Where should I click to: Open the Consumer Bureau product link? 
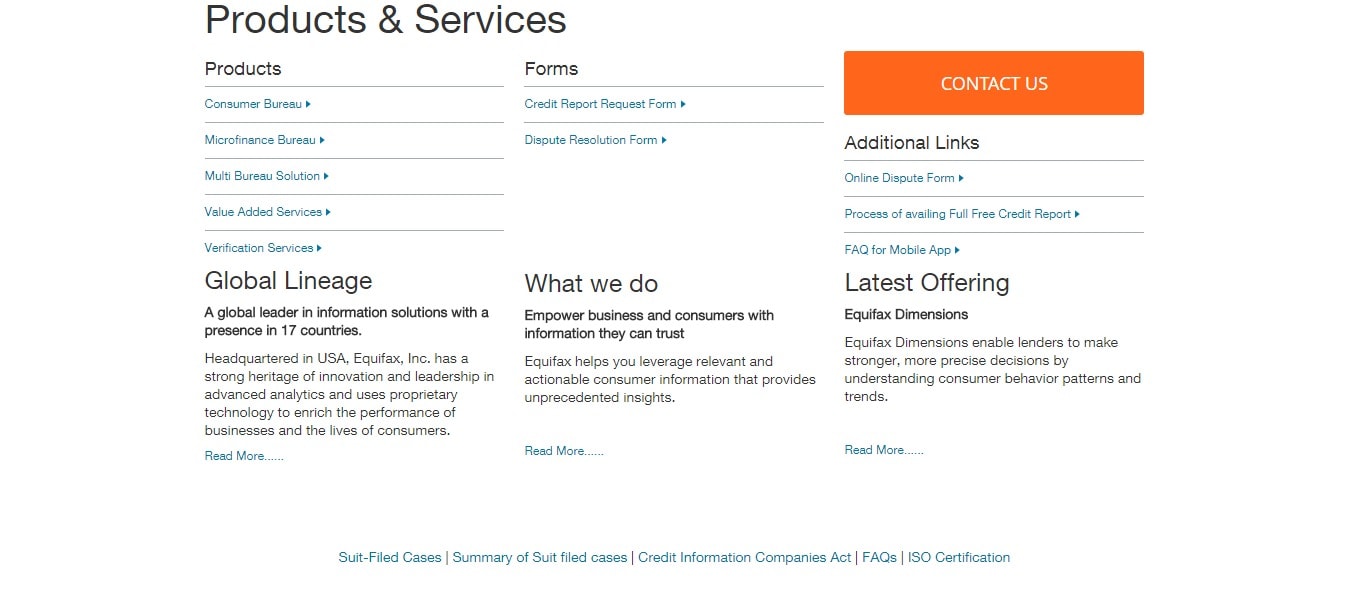258,104
